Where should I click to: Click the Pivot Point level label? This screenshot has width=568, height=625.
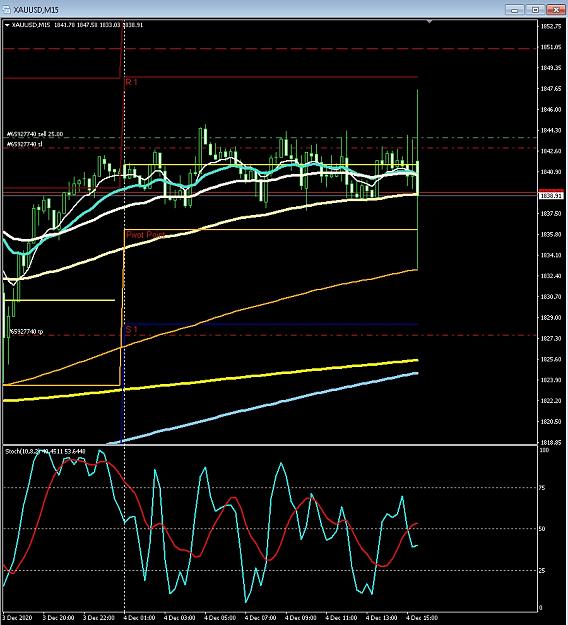[x=145, y=235]
